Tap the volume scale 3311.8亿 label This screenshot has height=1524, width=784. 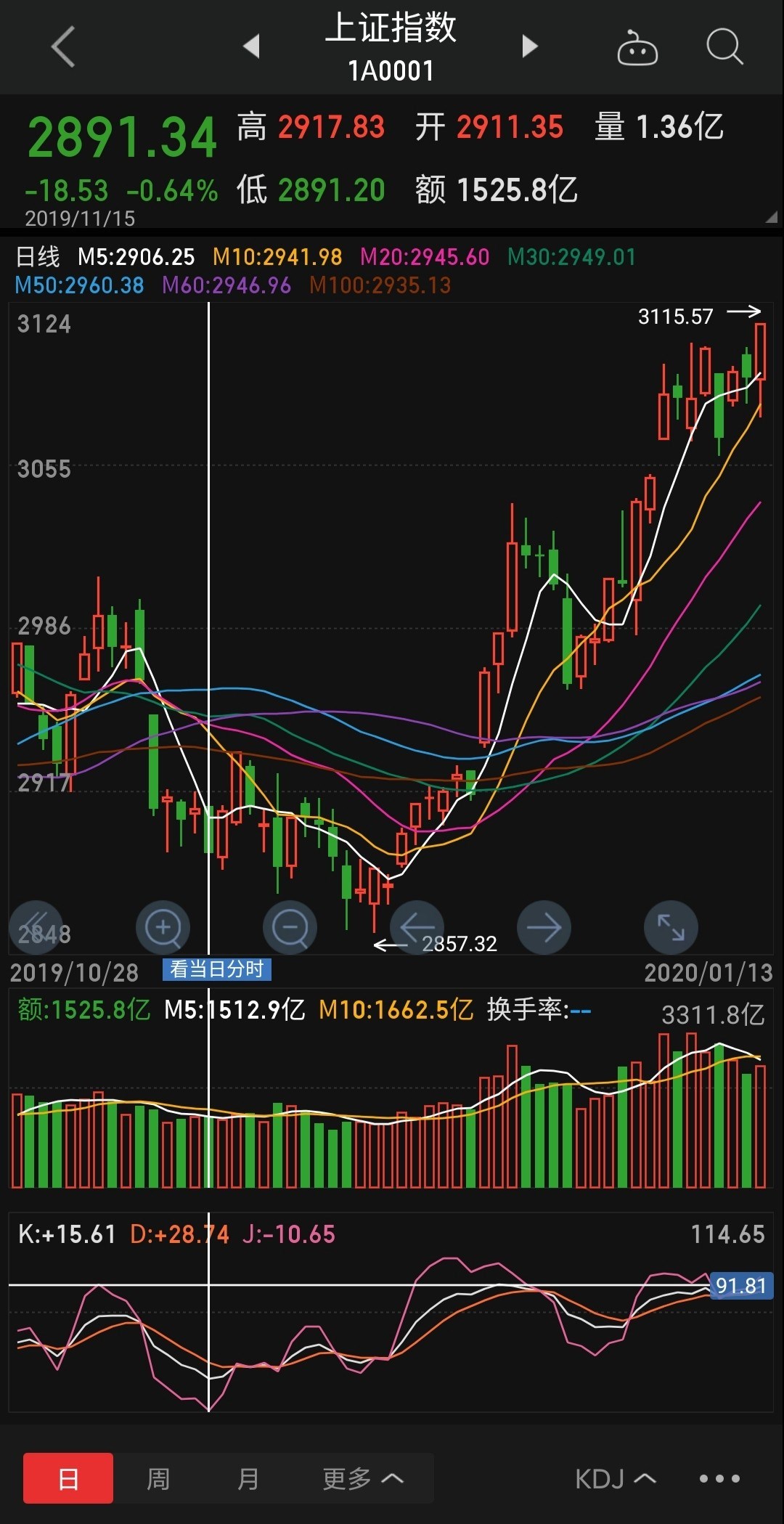tap(713, 1014)
